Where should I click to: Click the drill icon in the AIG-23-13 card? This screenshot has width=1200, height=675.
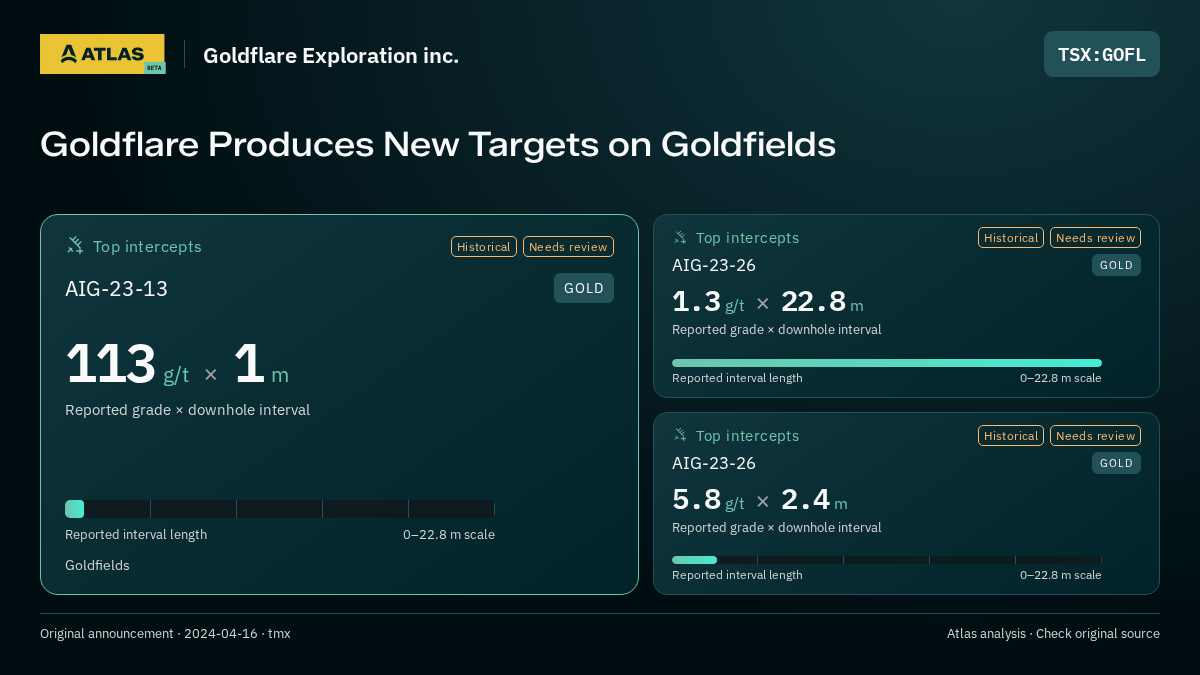[x=75, y=246]
